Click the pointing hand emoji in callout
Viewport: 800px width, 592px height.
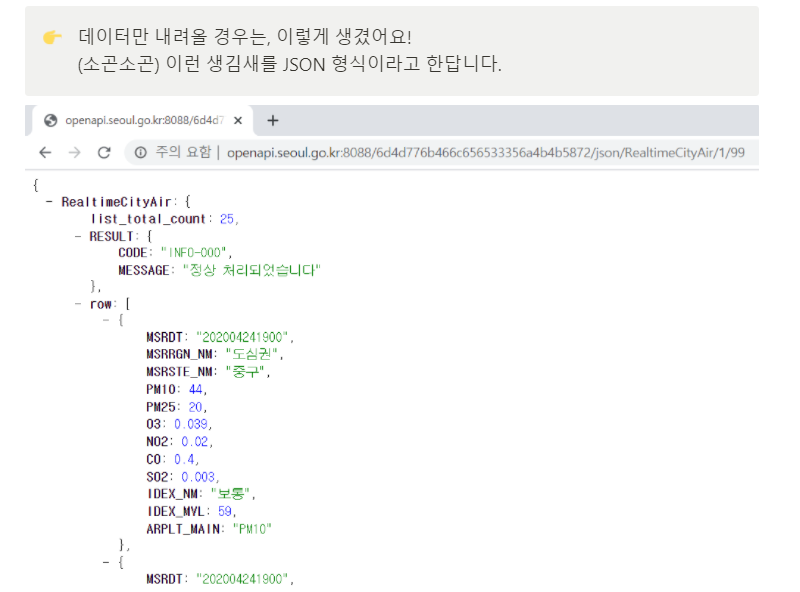point(52,37)
